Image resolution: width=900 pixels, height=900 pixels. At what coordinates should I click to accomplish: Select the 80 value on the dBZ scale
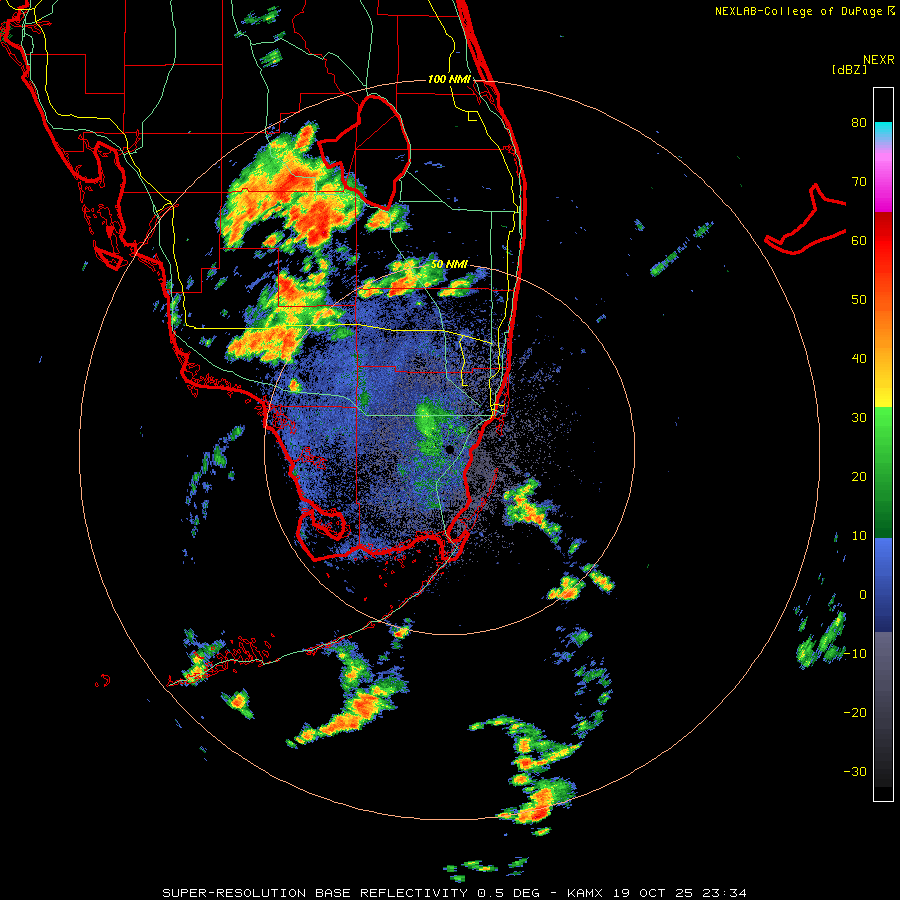[859, 123]
